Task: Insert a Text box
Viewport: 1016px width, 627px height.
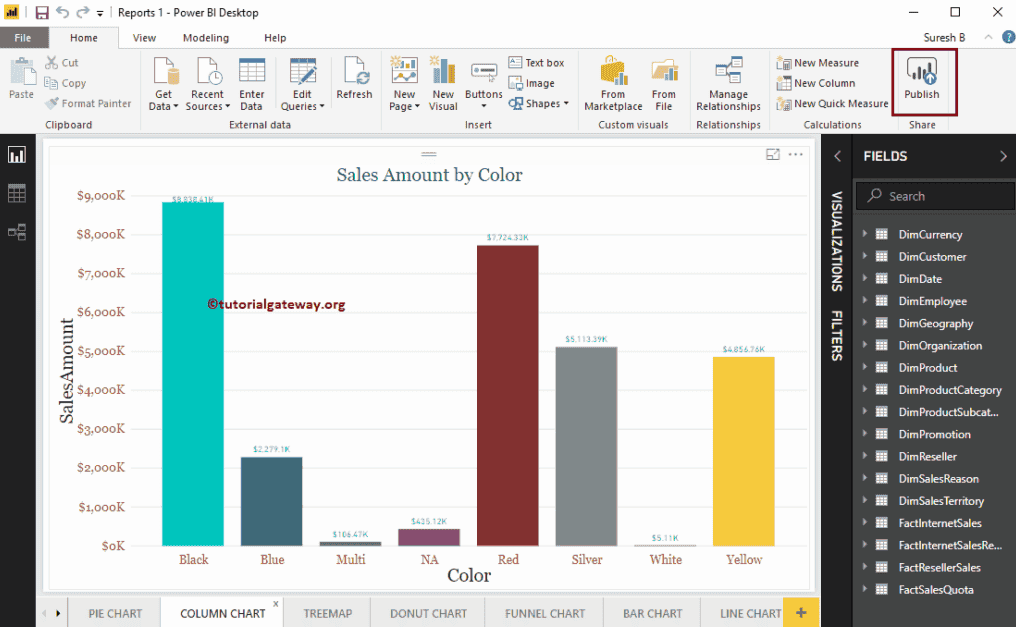Action: coord(537,63)
